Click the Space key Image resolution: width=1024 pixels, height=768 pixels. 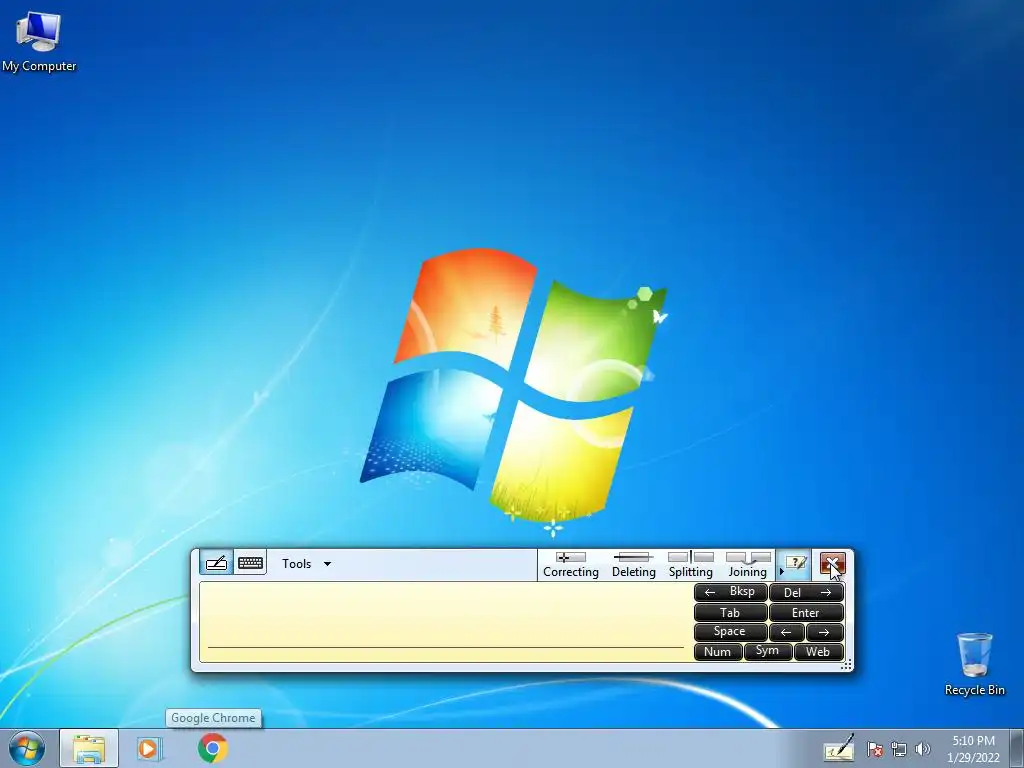(730, 632)
